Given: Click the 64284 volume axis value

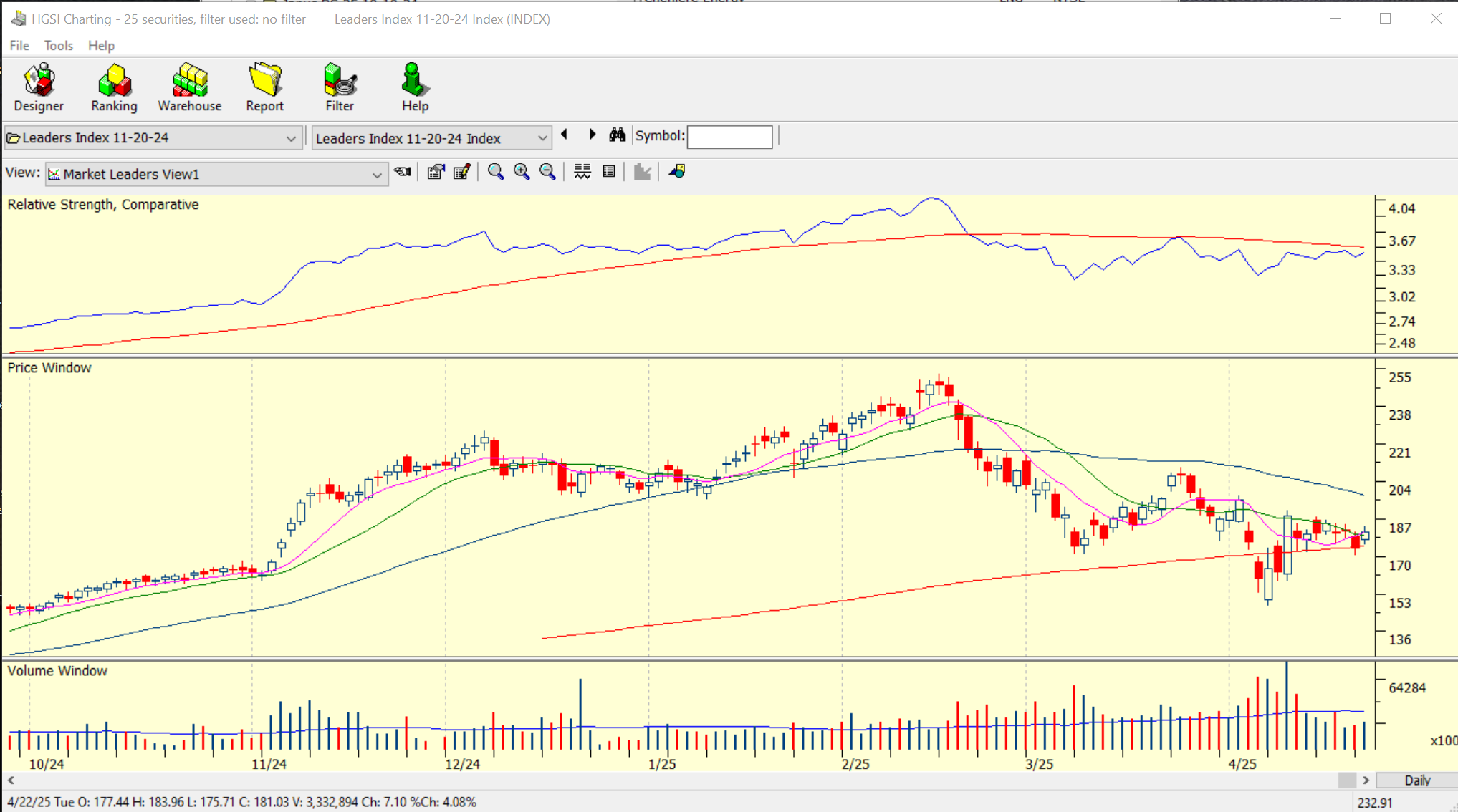Looking at the screenshot, I should pos(1407,688).
